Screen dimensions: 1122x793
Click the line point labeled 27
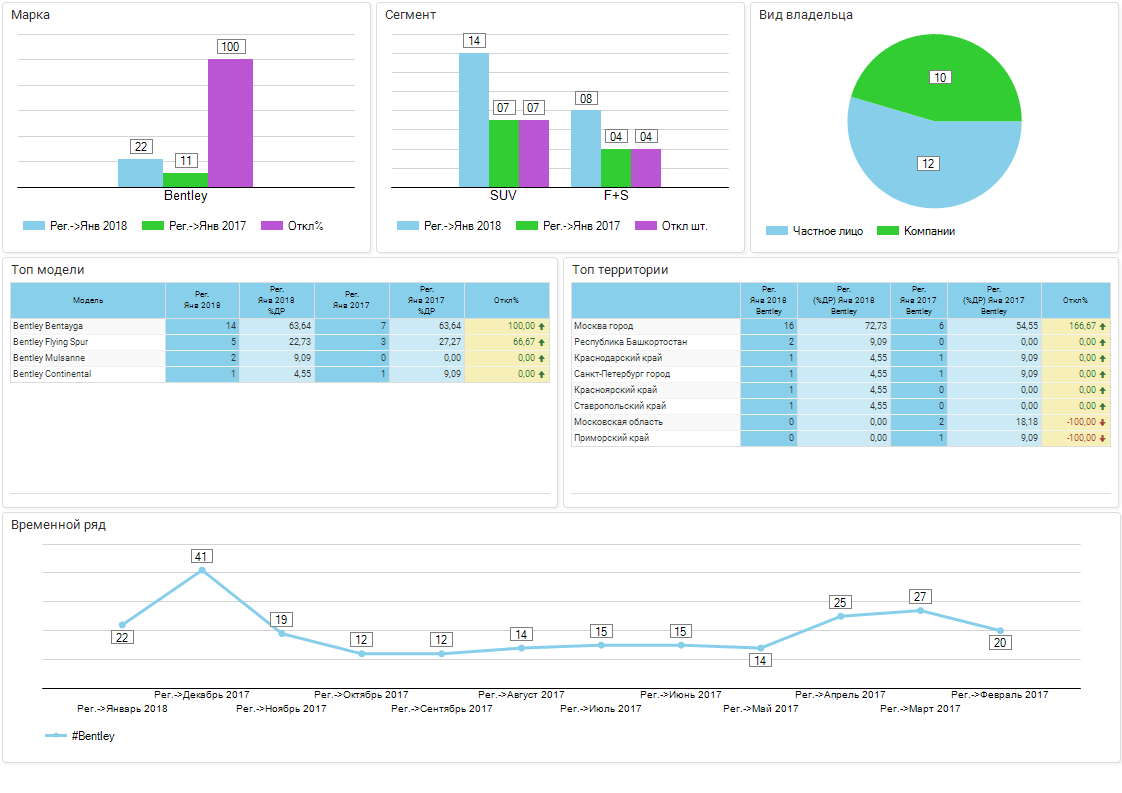(x=920, y=610)
